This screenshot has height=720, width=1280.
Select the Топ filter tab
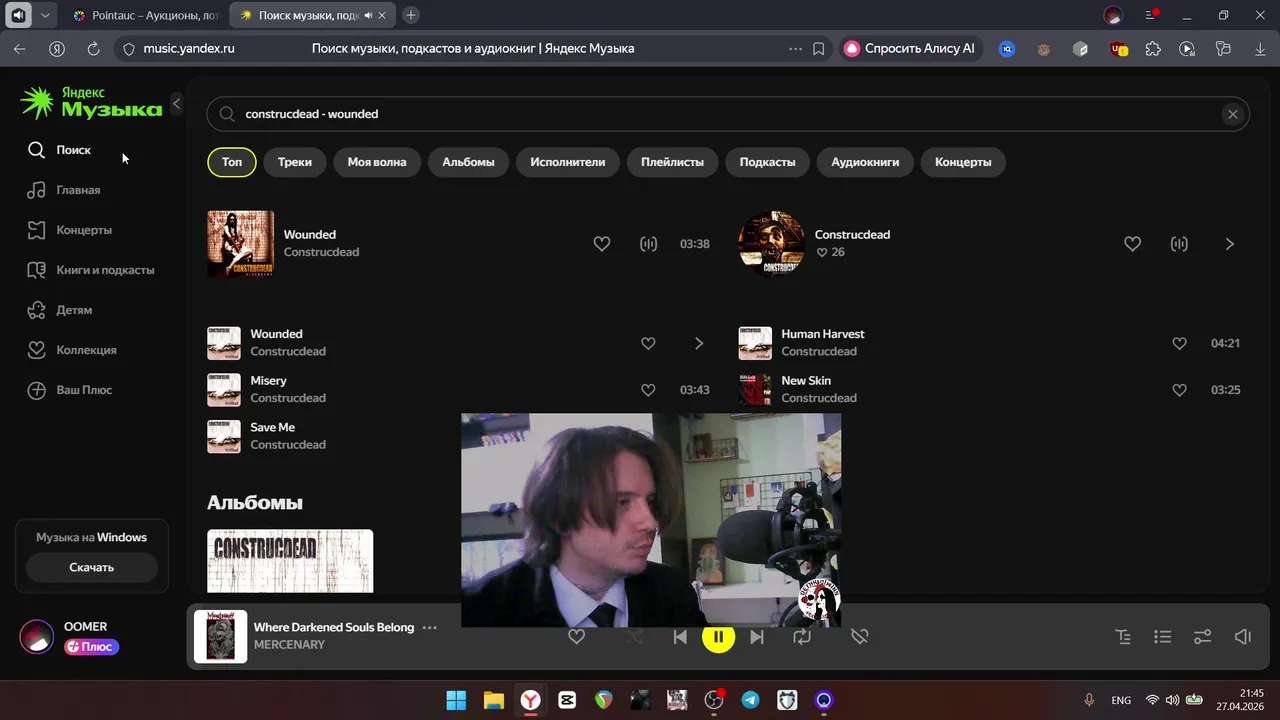232,162
